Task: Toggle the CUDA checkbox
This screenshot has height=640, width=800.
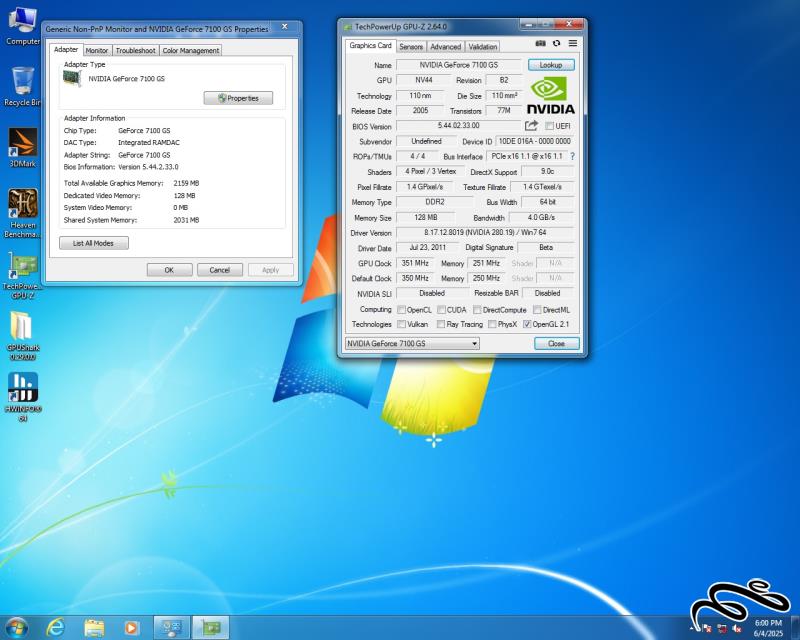Action: coord(441,310)
